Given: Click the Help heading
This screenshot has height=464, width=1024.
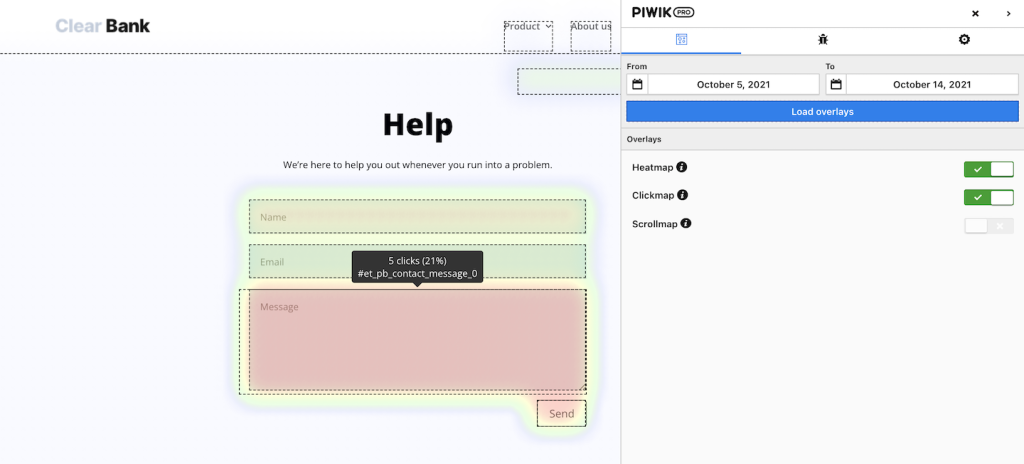Looking at the screenshot, I should (x=418, y=124).
